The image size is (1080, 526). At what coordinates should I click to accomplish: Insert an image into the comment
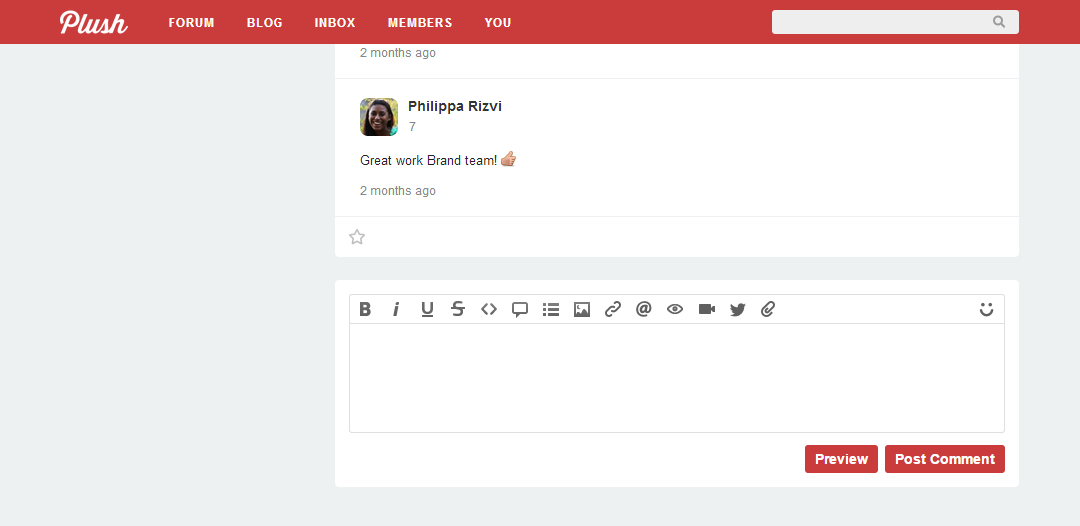click(x=582, y=309)
